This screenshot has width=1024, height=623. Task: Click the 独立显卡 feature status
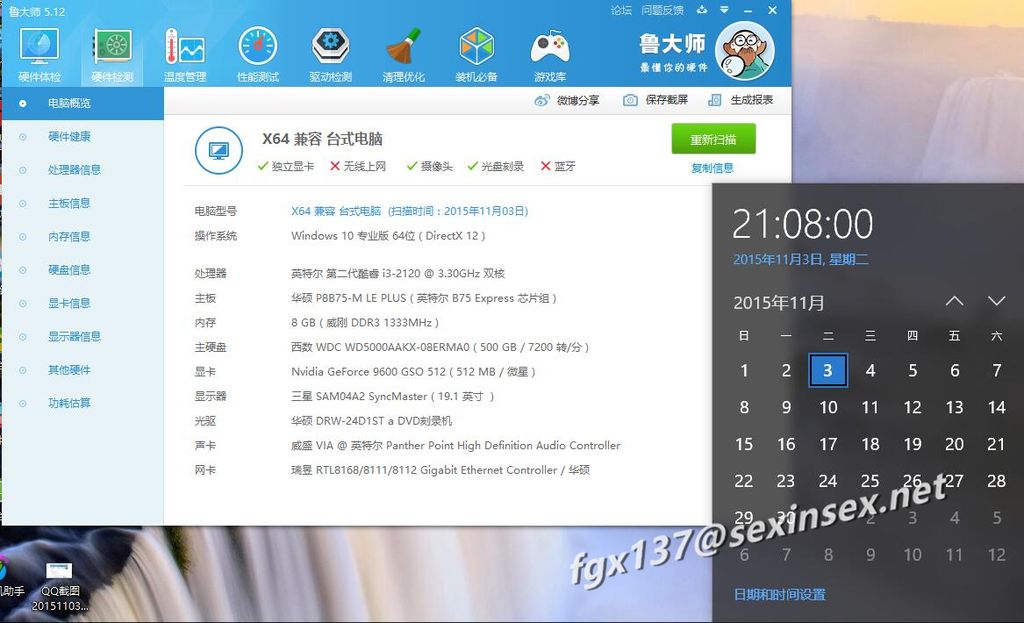tap(286, 167)
